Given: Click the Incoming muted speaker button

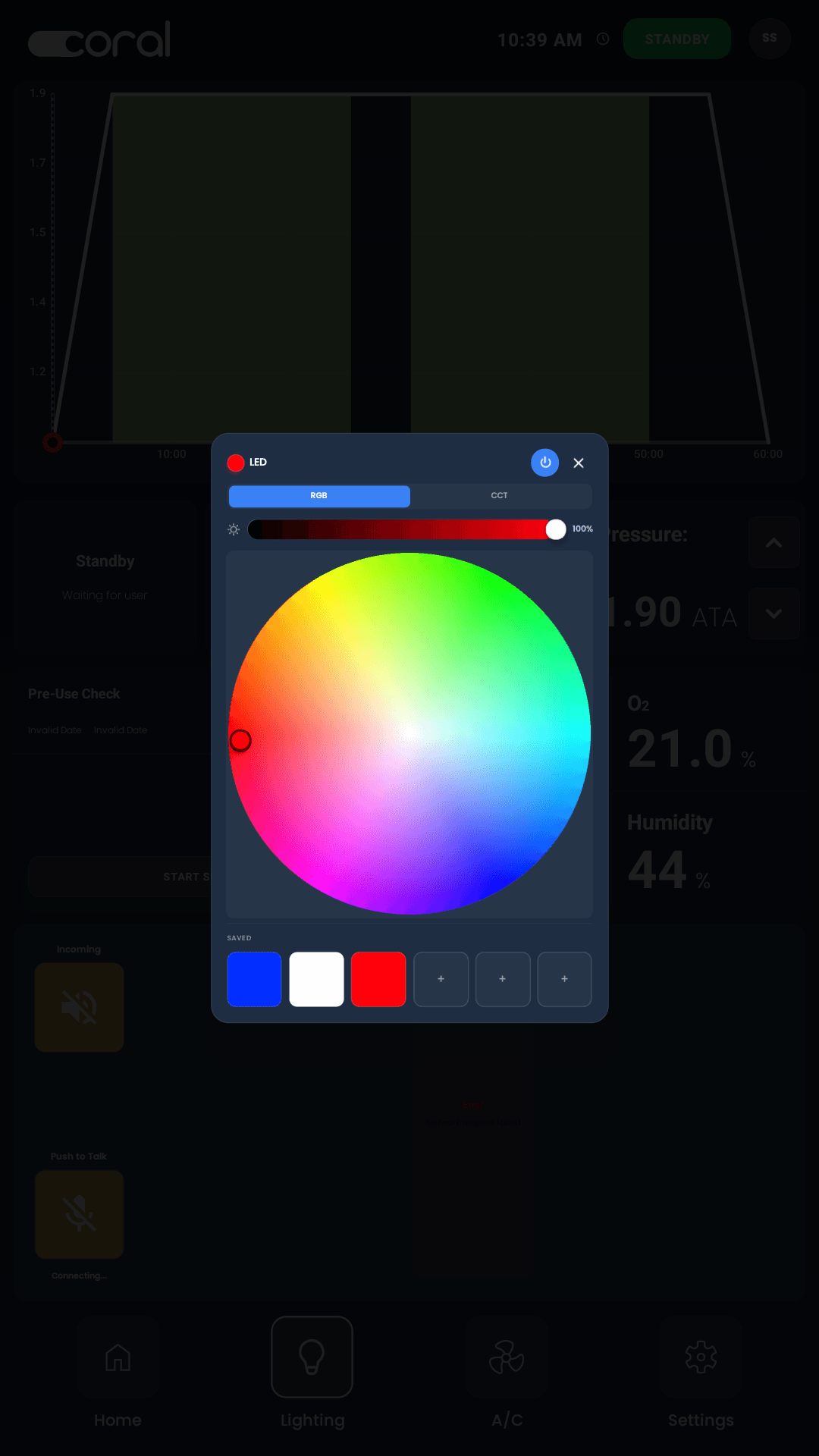Looking at the screenshot, I should pos(79,1007).
